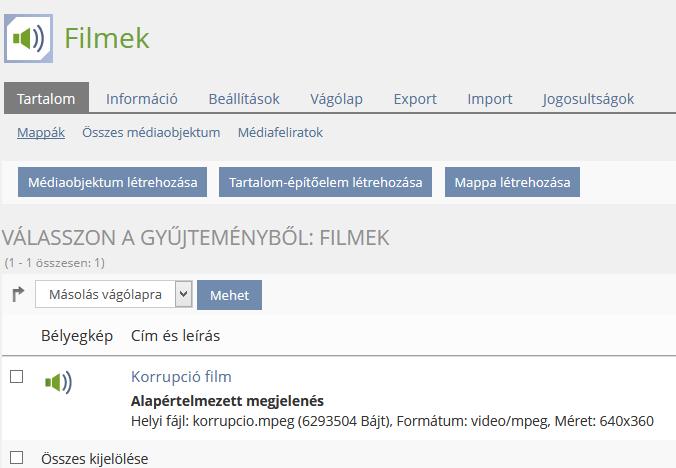Open the Másolás vágólapra dropdown

click(113, 294)
